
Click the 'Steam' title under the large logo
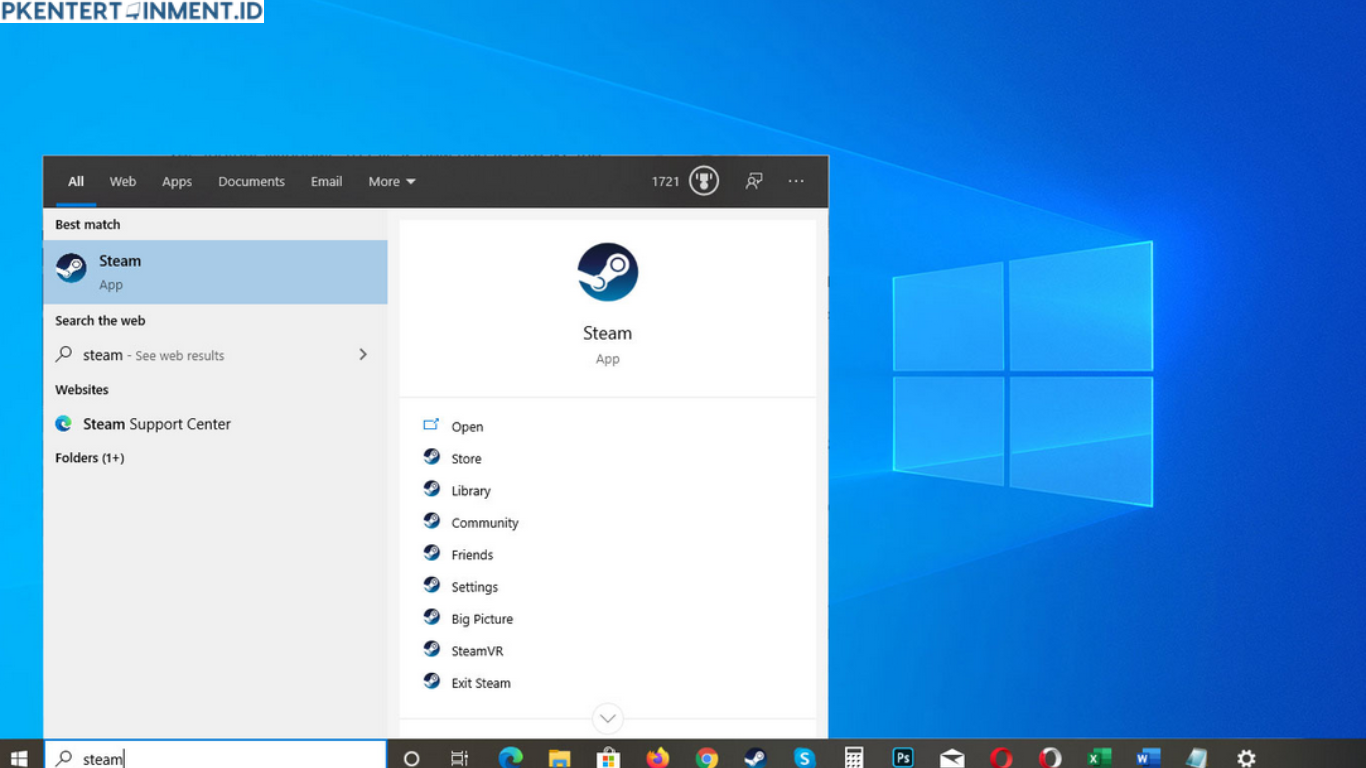pos(607,333)
